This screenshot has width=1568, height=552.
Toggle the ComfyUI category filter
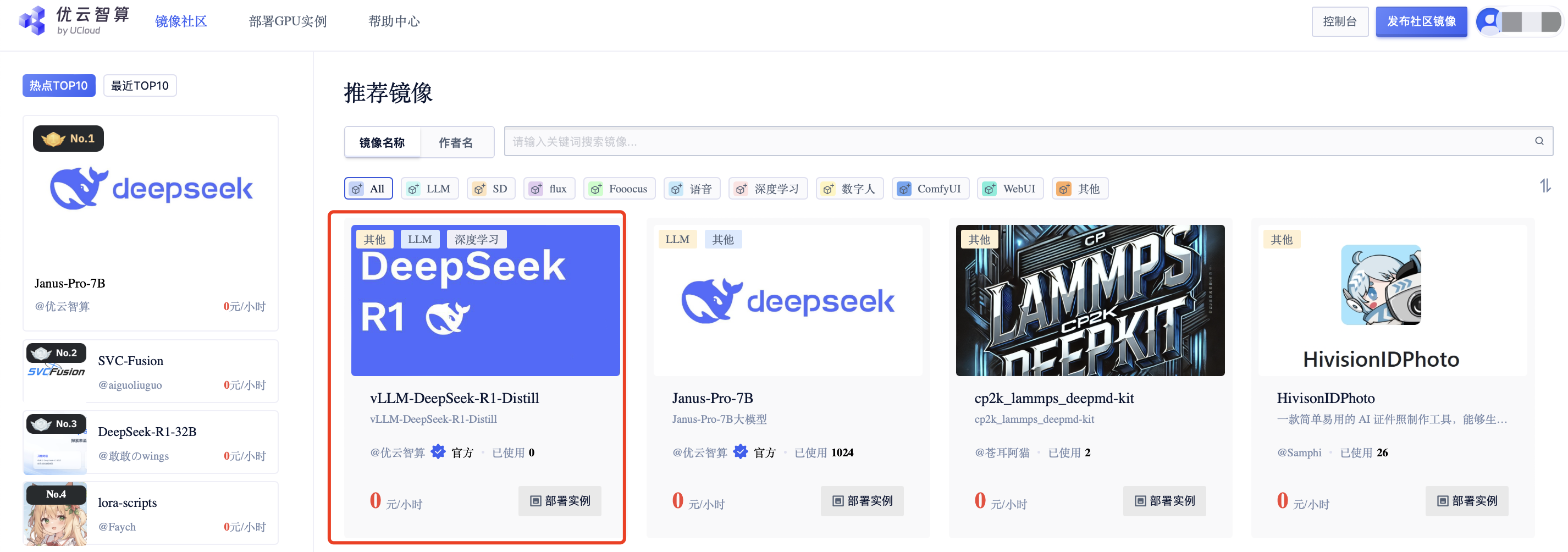click(930, 189)
